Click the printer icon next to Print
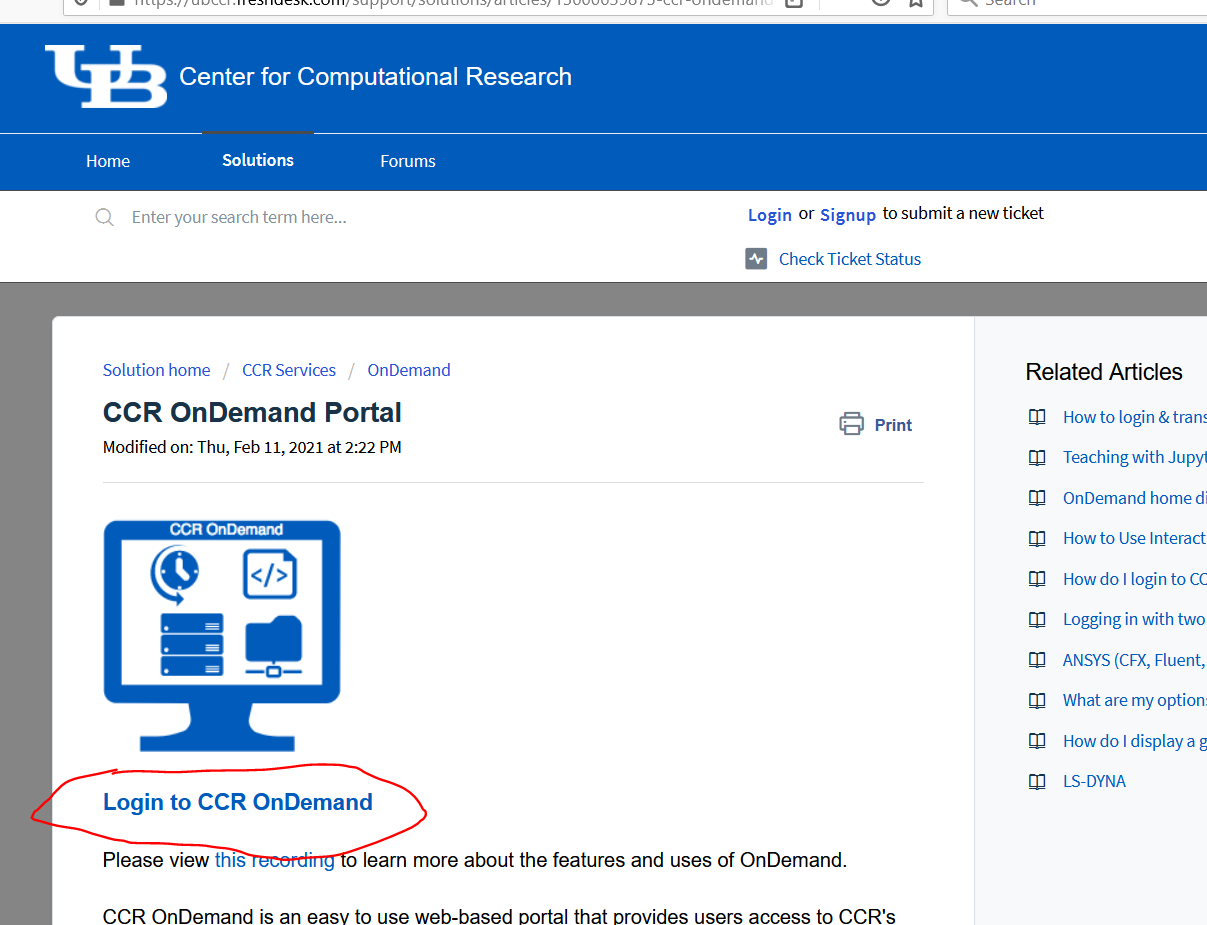The height and width of the screenshot is (925, 1207). coord(851,424)
